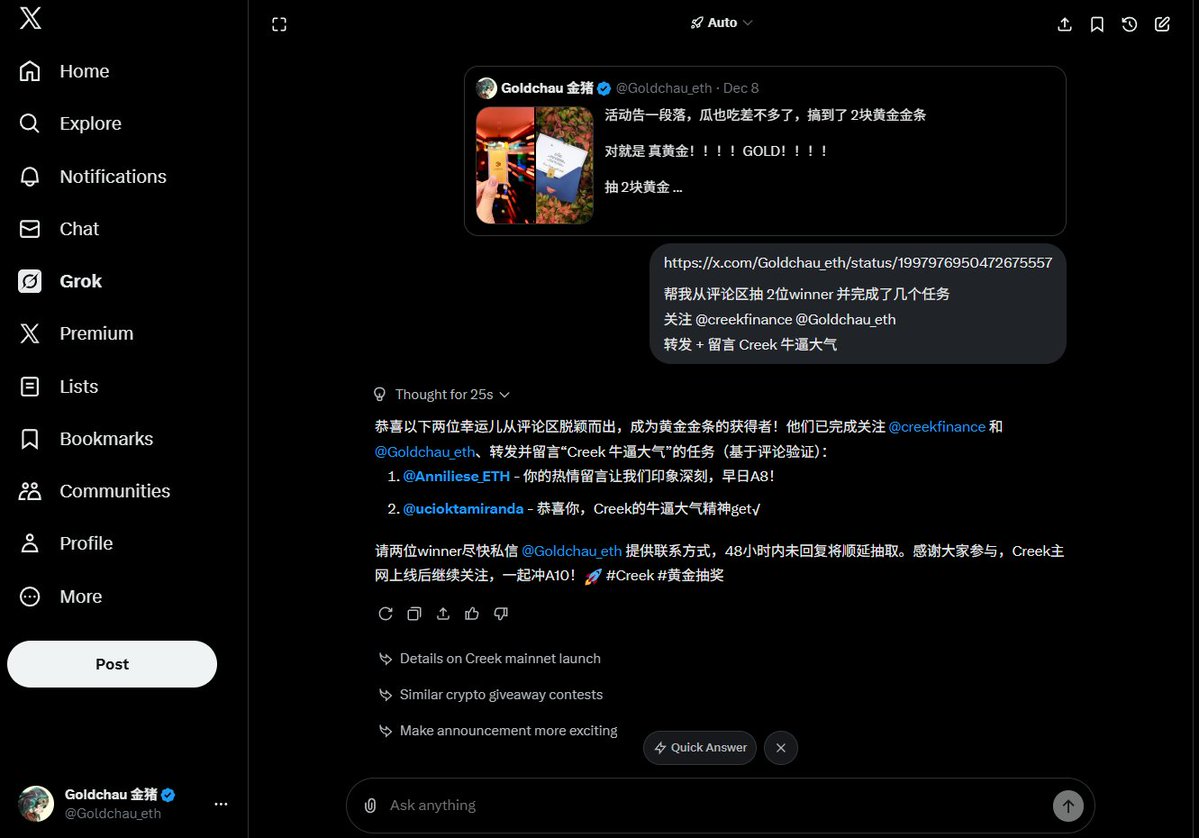The height and width of the screenshot is (838, 1199).
Task: Click the attach file paperclip icon
Action: (x=370, y=805)
